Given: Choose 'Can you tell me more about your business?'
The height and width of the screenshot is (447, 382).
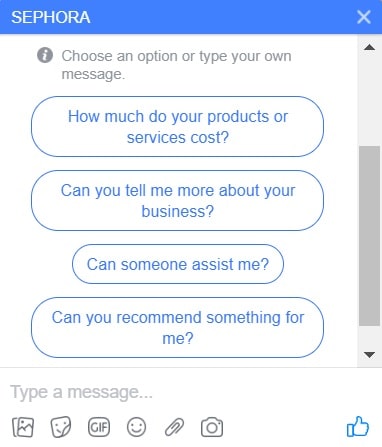Looking at the screenshot, I should (x=177, y=201).
